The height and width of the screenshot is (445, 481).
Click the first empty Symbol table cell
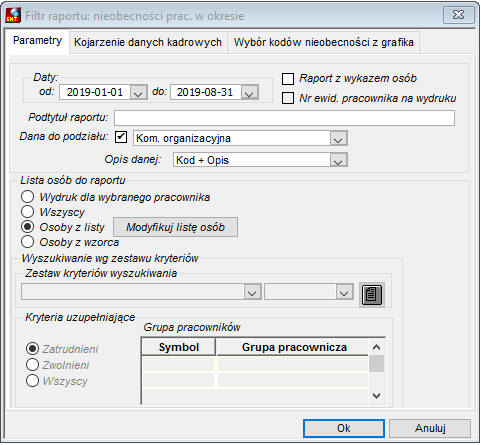pos(178,364)
